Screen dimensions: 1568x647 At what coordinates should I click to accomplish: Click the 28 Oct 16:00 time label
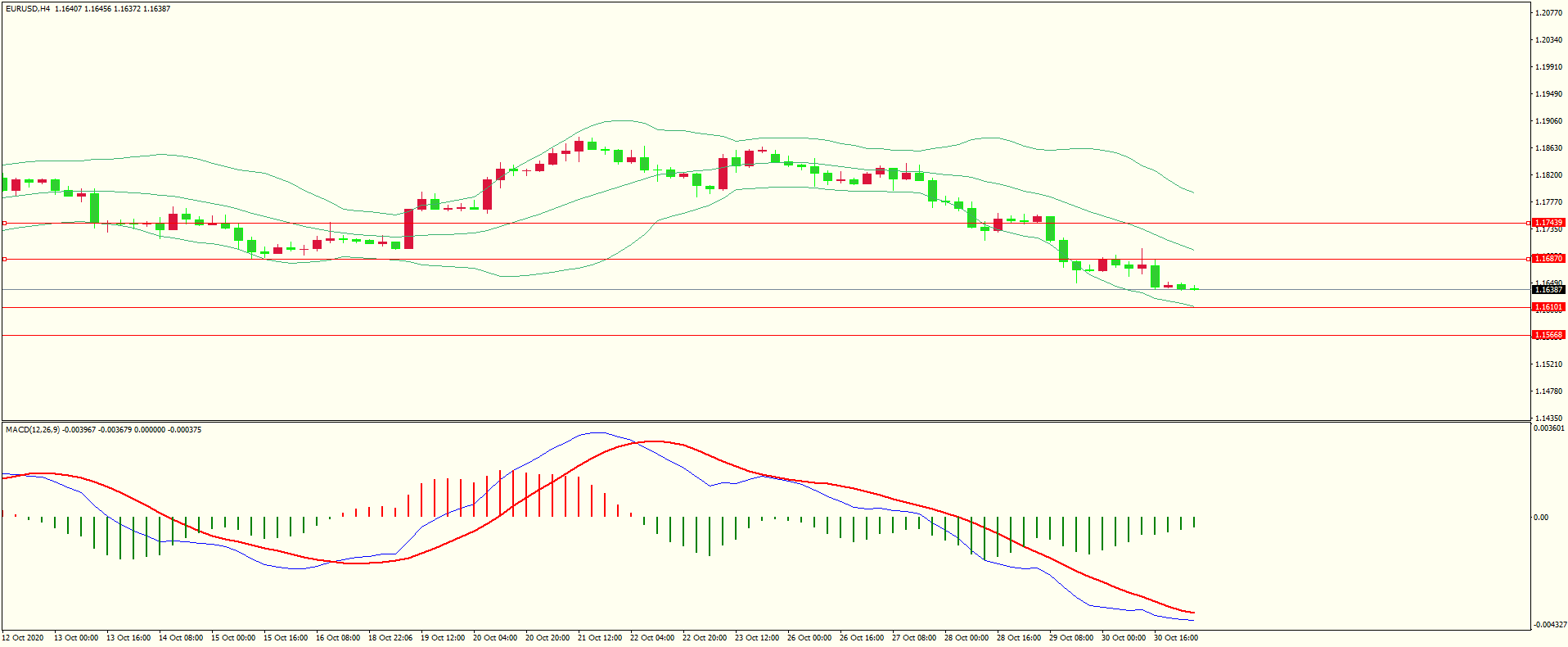[1019, 638]
